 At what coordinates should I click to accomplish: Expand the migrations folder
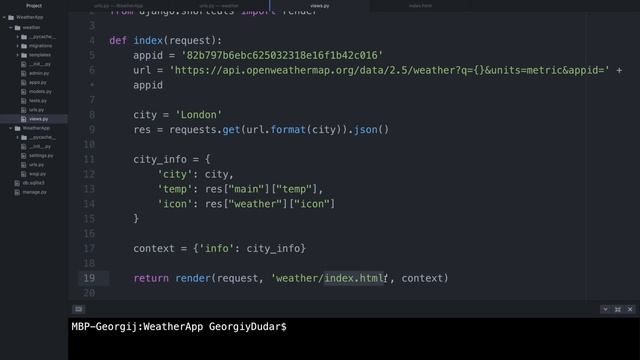click(18, 46)
